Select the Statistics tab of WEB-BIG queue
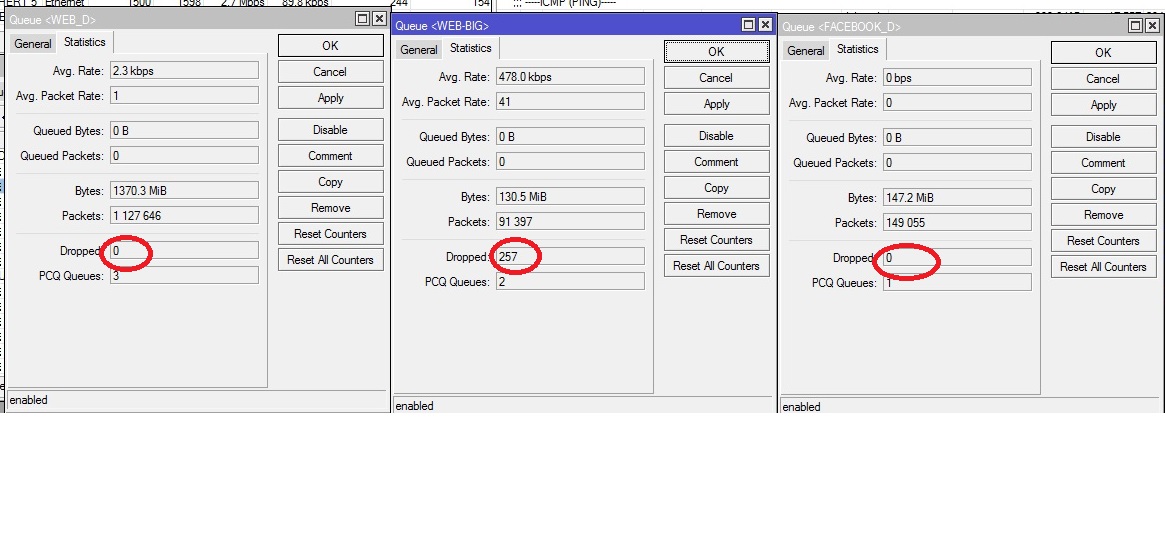This screenshot has height=540, width=1165. click(471, 48)
